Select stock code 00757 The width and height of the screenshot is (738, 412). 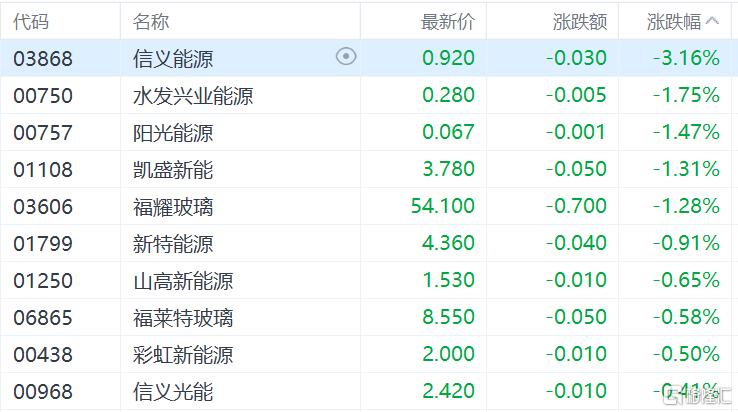pos(43,133)
